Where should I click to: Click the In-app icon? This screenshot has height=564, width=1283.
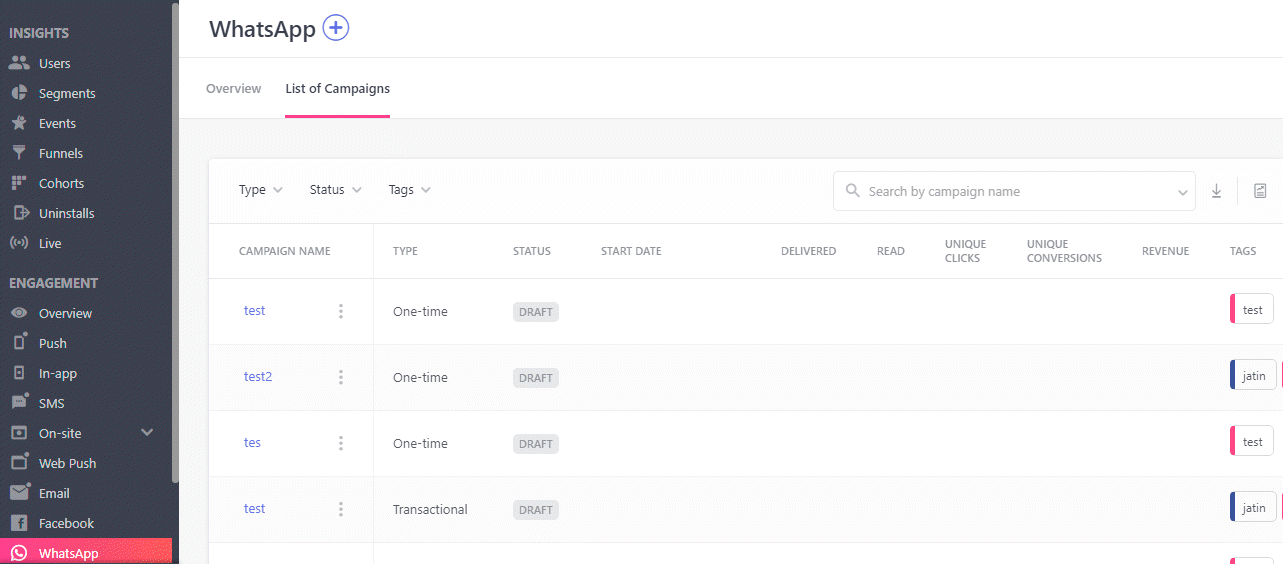point(19,373)
